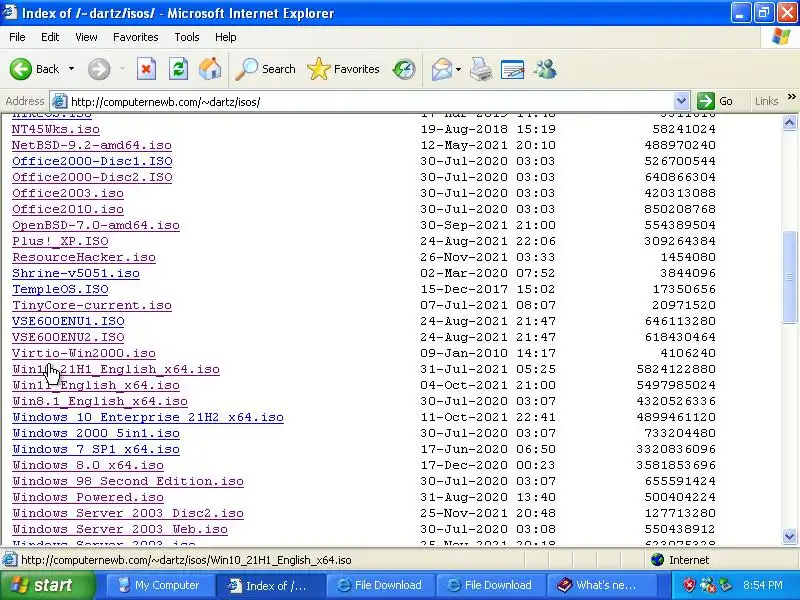Open the Win10_21H1_English_x64.iso link
This screenshot has height=600, width=800.
coord(116,369)
